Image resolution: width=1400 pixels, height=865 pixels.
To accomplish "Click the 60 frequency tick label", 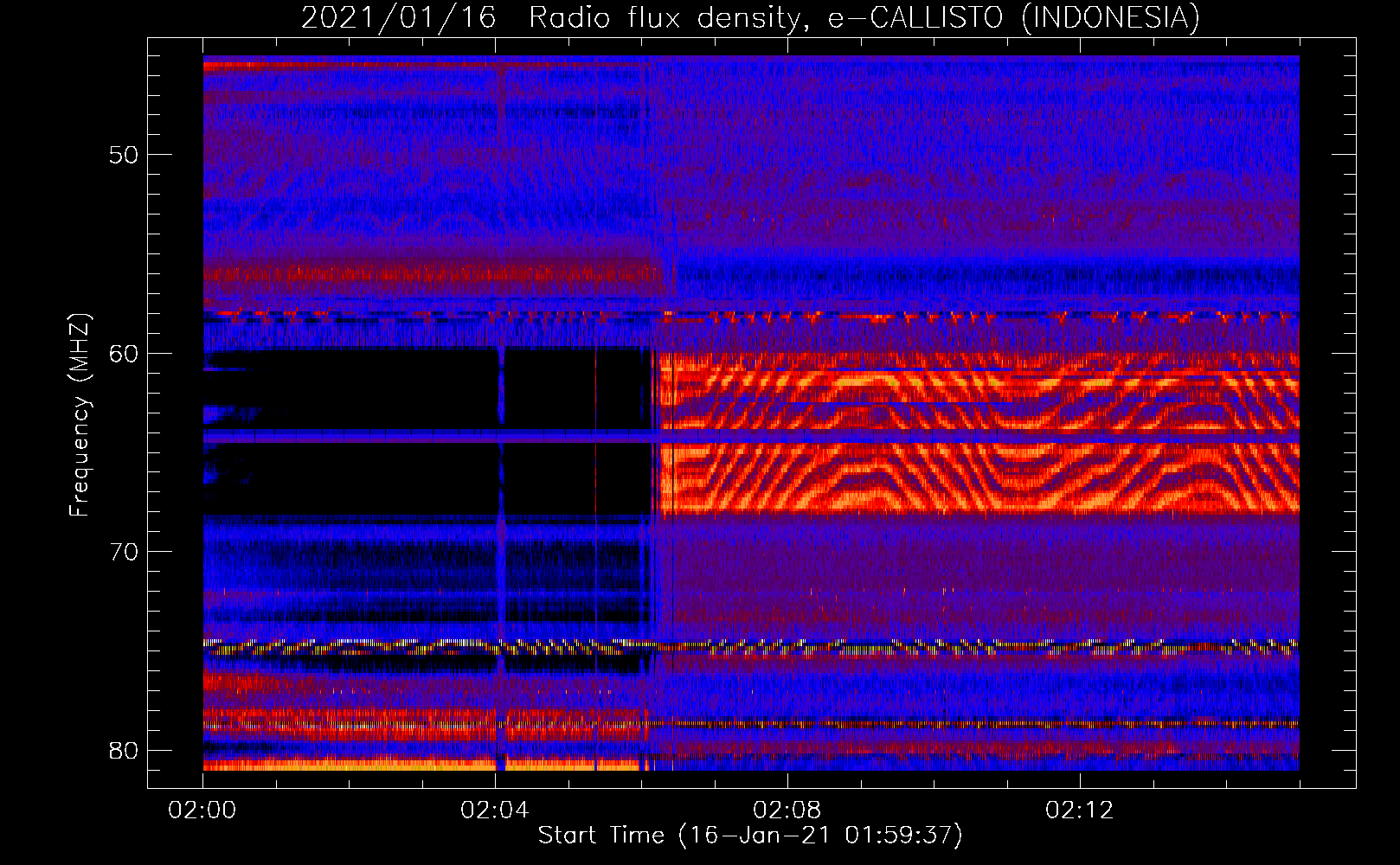I will point(124,354).
